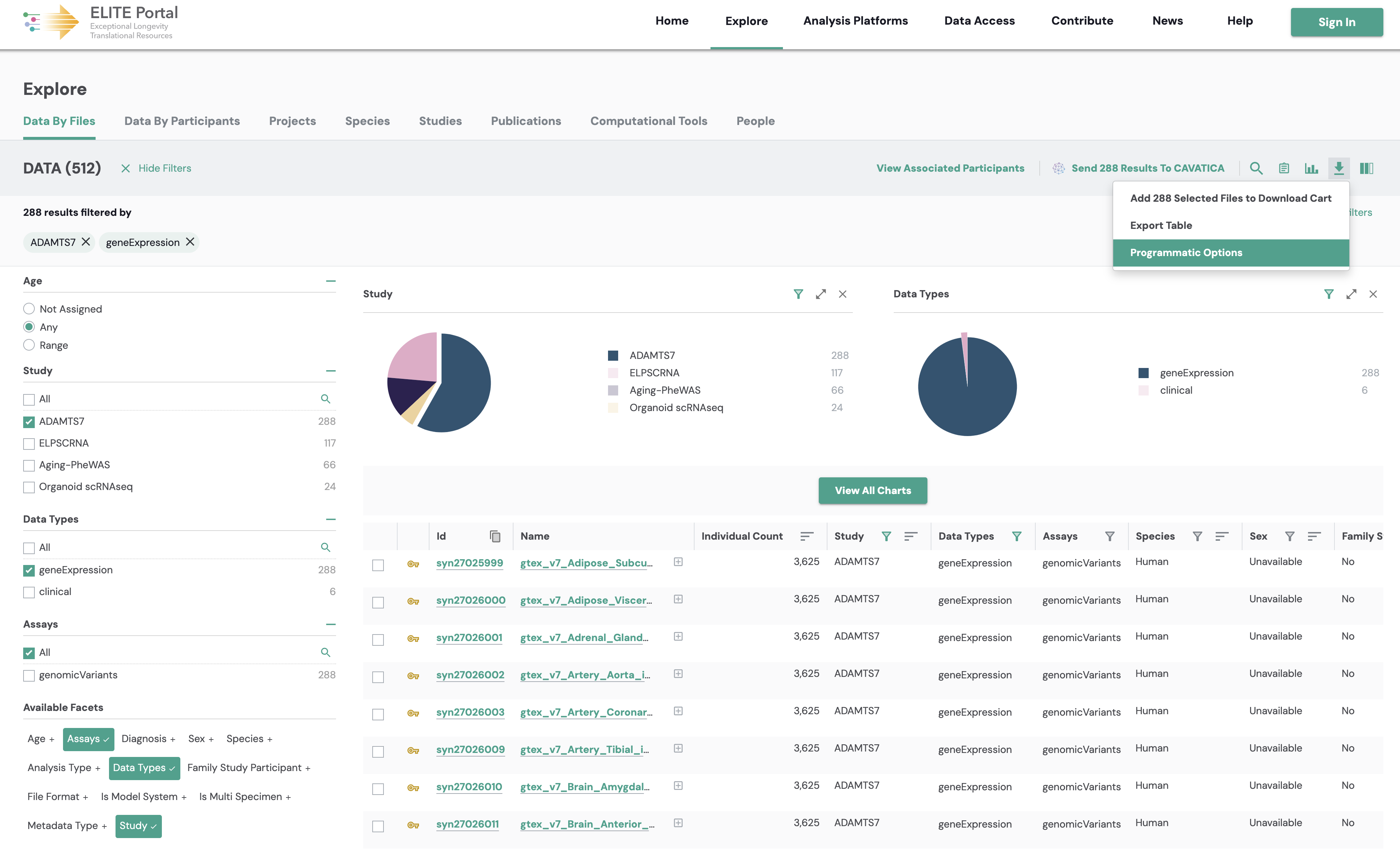Screen dimensions: 1400x854
Task: Check the Organoid scRNAseq study checkbox
Action: pyautogui.click(x=29, y=487)
